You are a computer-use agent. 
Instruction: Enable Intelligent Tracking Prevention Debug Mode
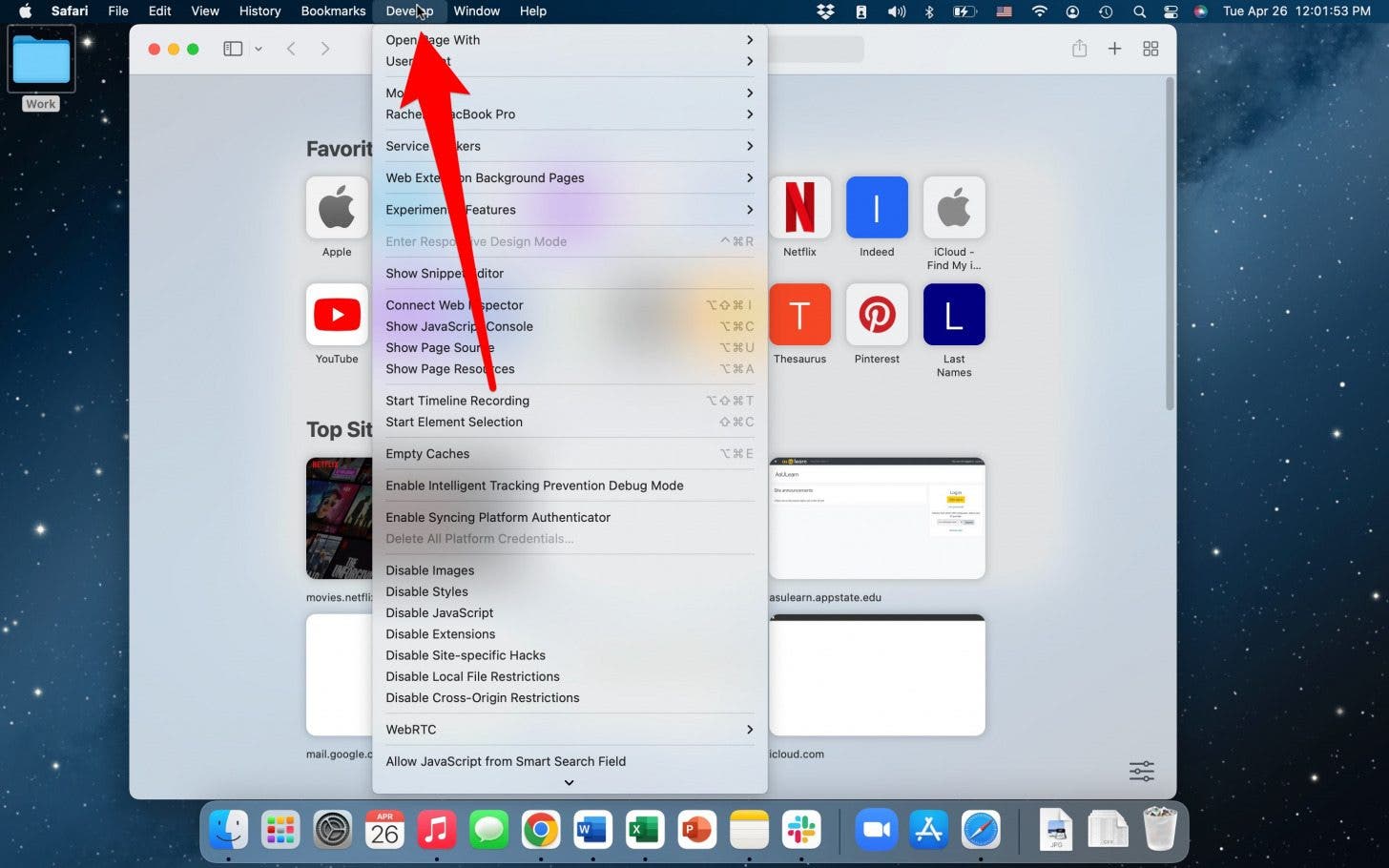(534, 486)
